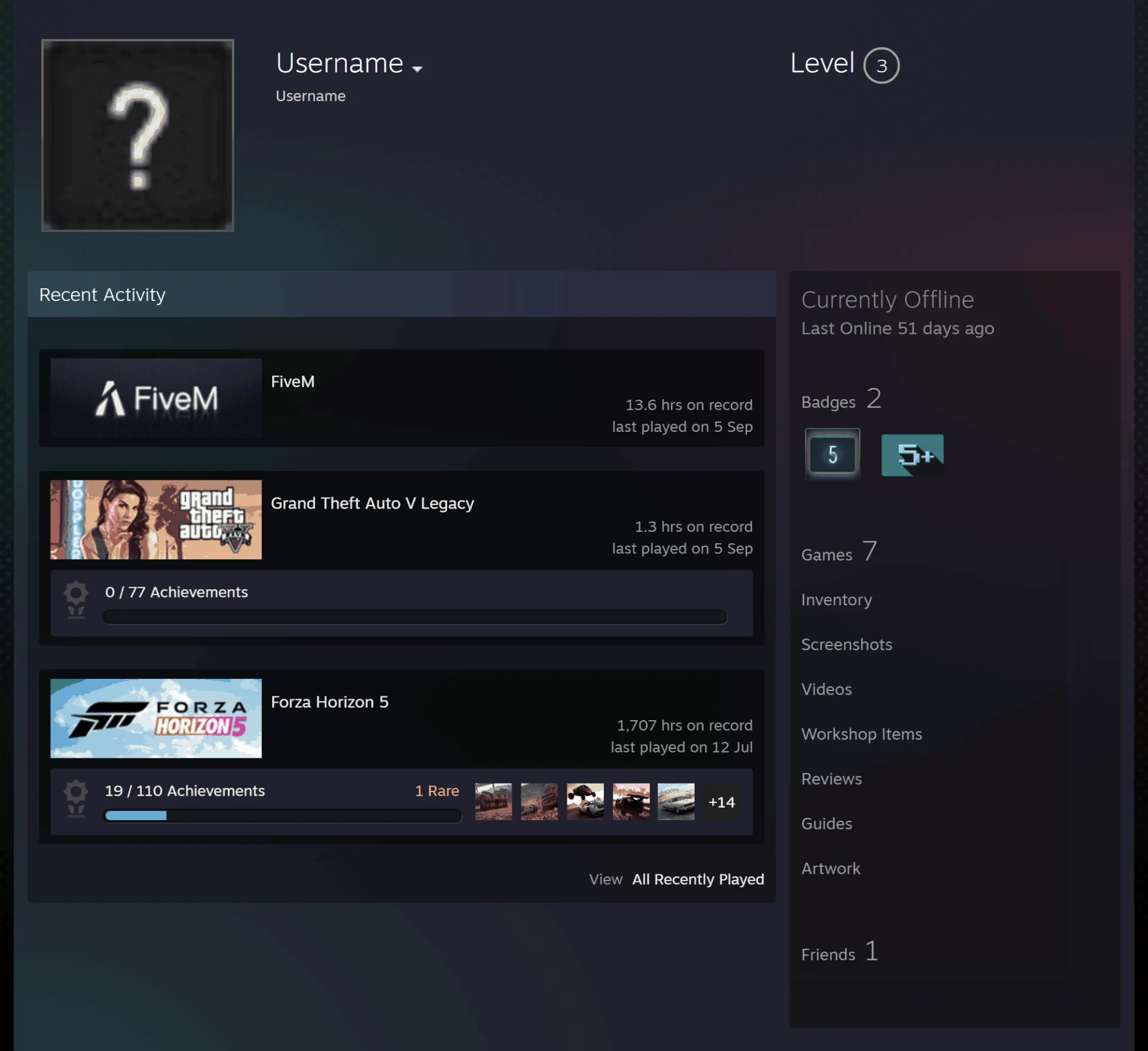
Task: Show the +14 more achievements
Action: (x=722, y=802)
